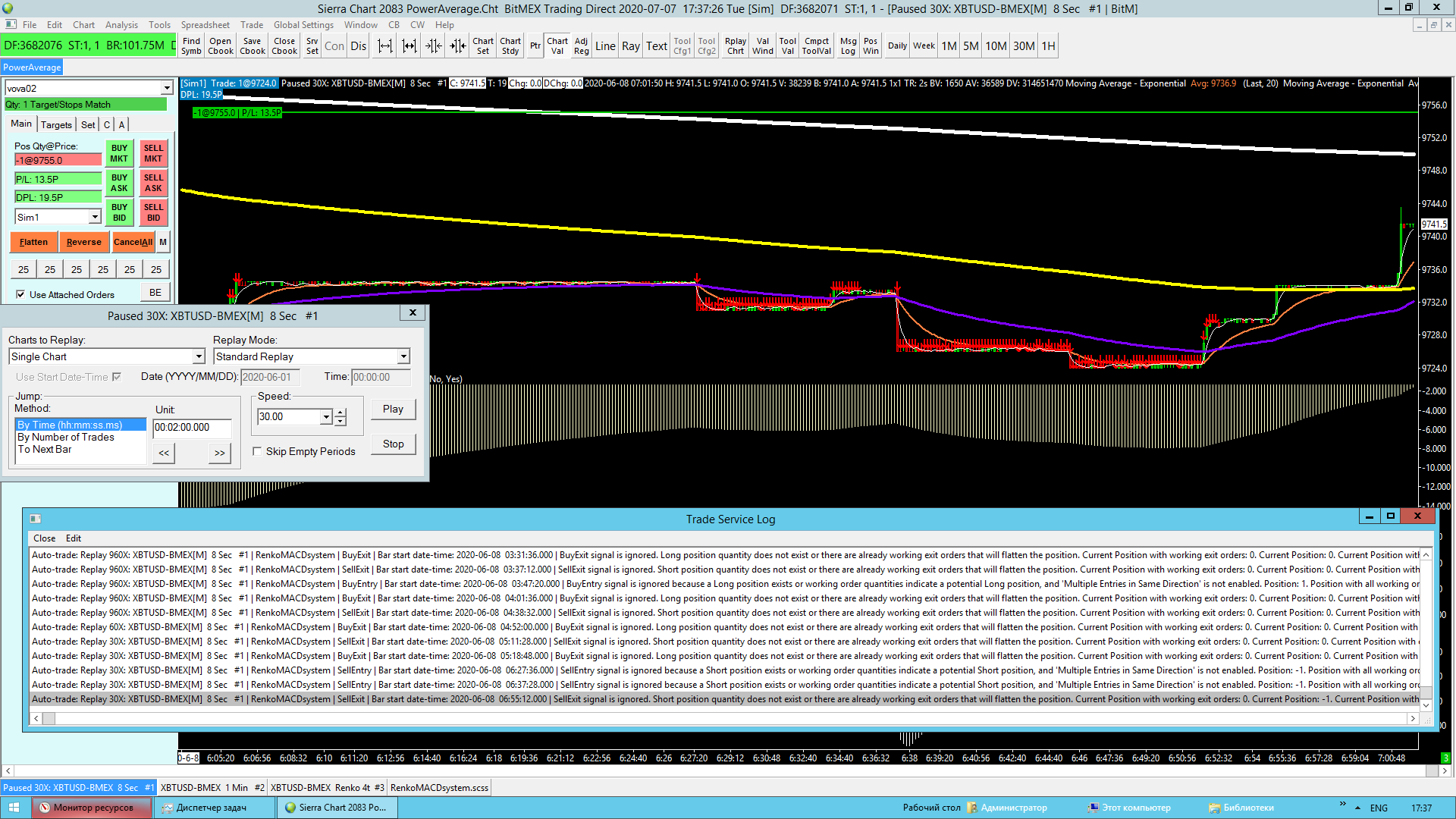
Task: Toggle Use Attached Orders checkbox
Action: point(20,295)
